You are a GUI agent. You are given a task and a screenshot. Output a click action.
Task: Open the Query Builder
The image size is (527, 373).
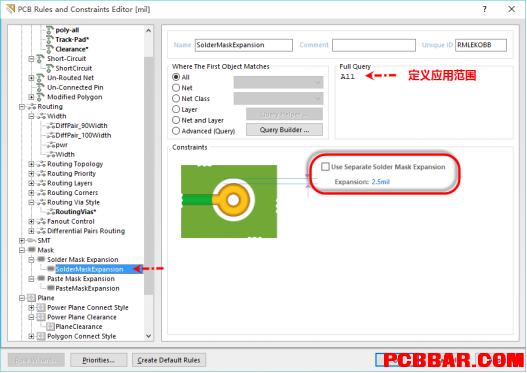[x=284, y=130]
